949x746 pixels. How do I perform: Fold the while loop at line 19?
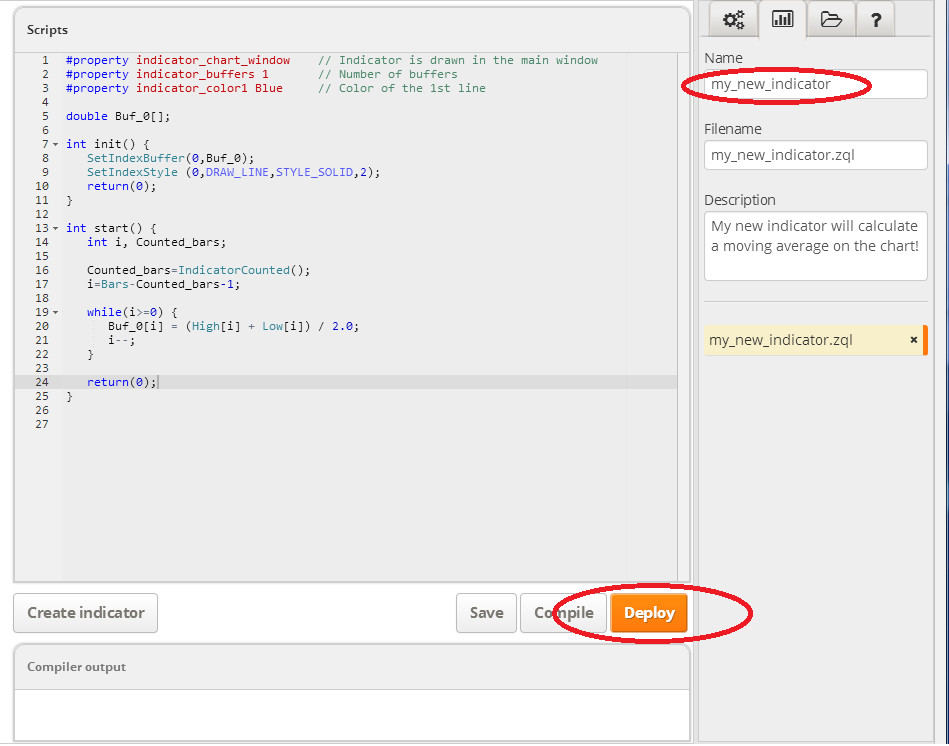click(55, 313)
